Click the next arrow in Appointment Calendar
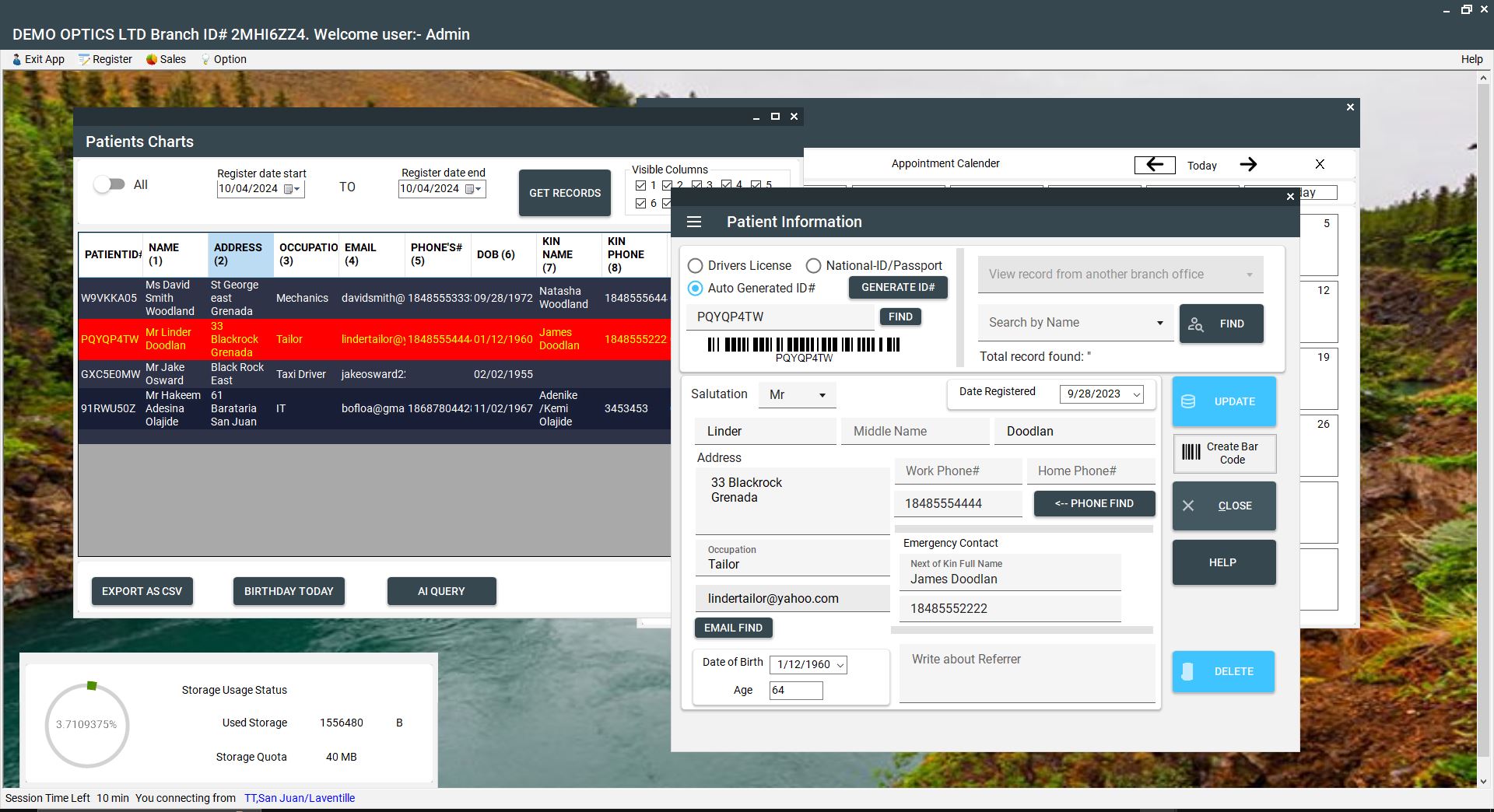Image resolution: width=1494 pixels, height=812 pixels. pyautogui.click(x=1248, y=165)
